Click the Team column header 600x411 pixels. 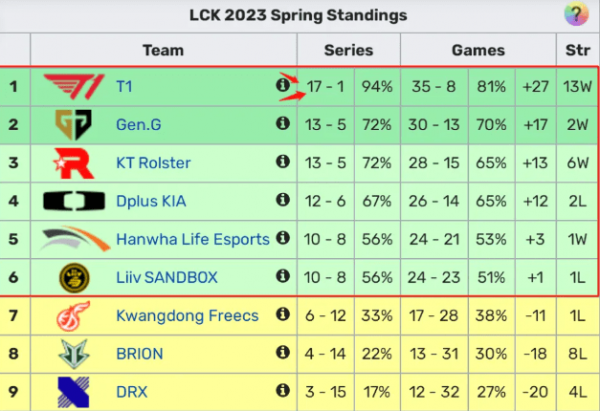(163, 50)
